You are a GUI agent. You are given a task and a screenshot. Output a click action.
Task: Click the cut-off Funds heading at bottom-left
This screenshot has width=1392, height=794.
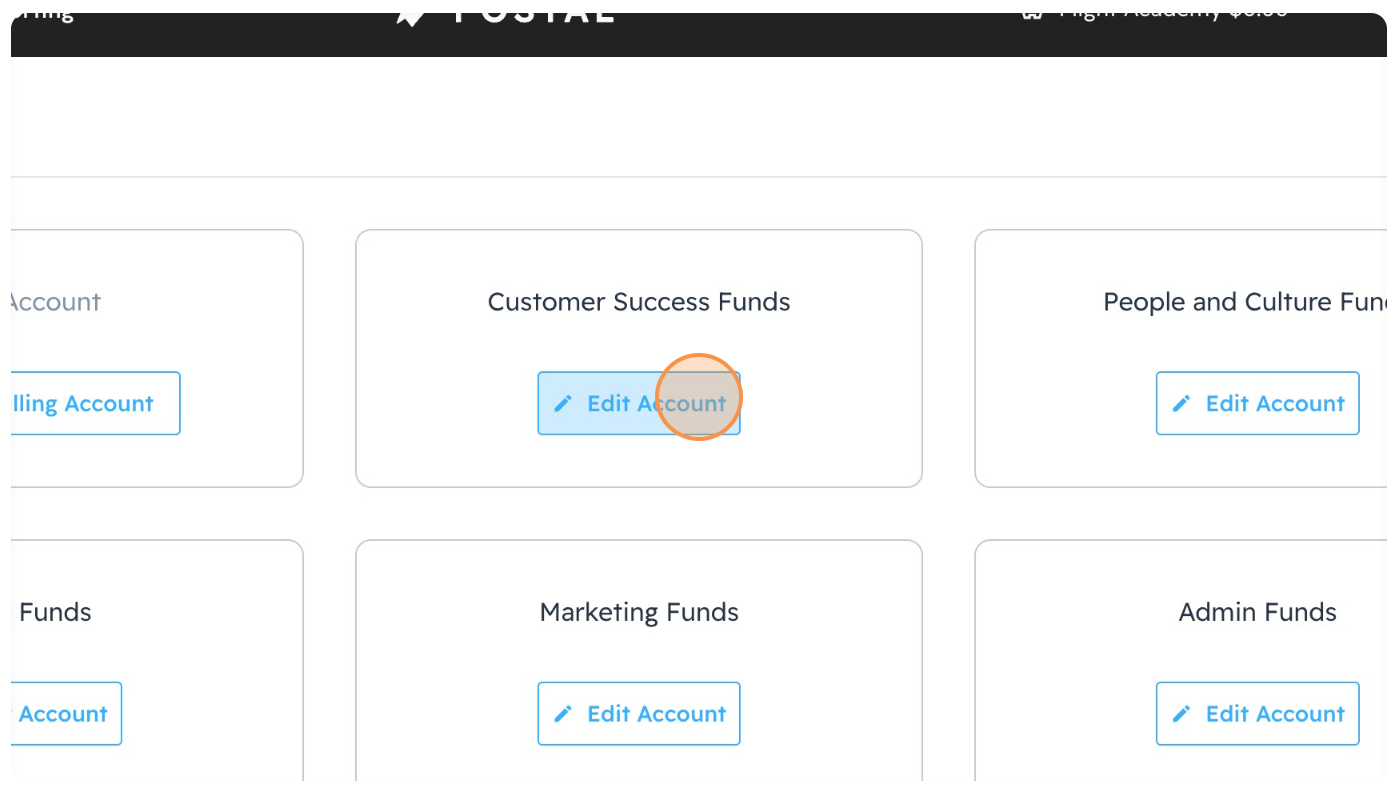pyautogui.click(x=55, y=612)
